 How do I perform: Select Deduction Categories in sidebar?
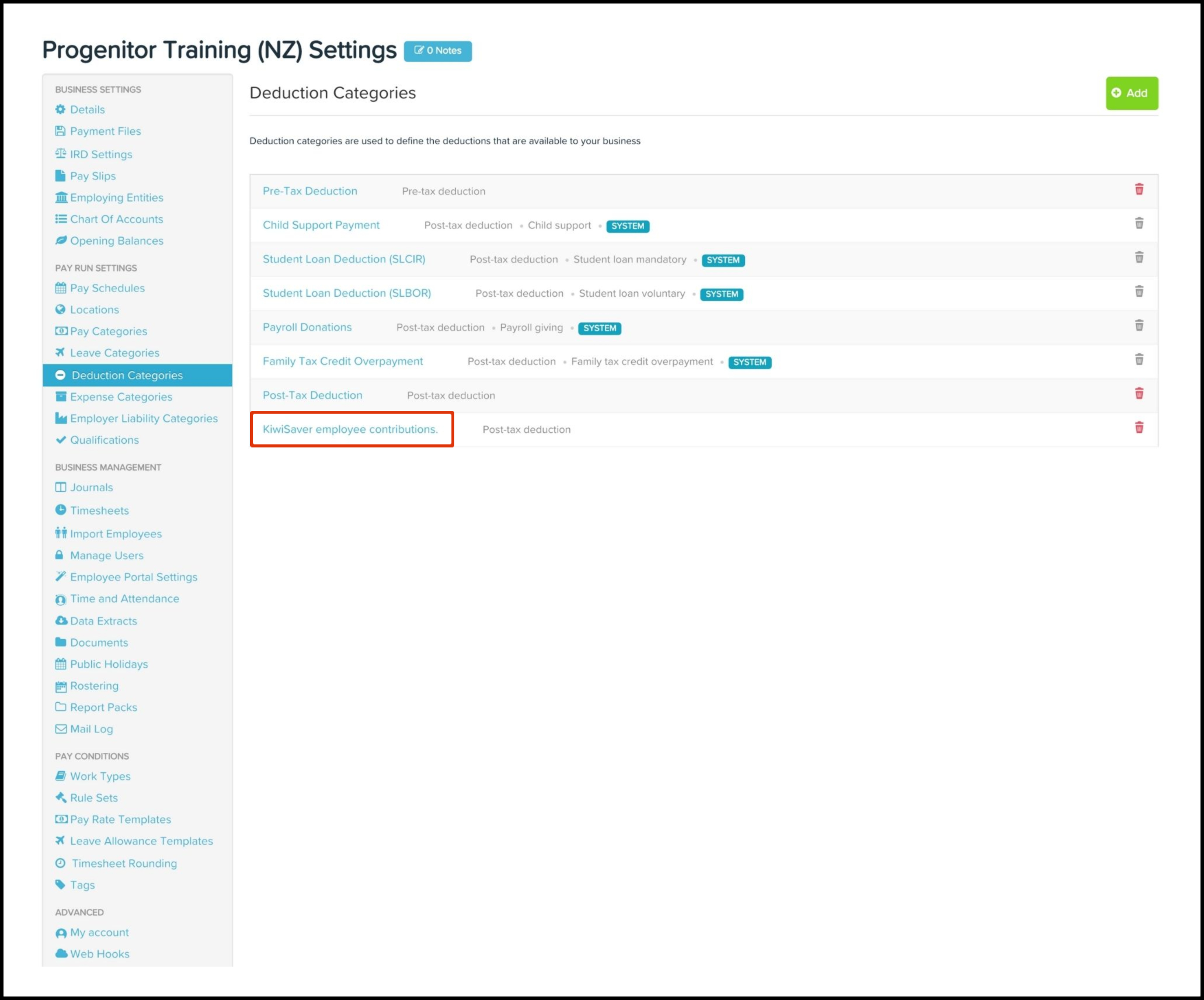127,375
